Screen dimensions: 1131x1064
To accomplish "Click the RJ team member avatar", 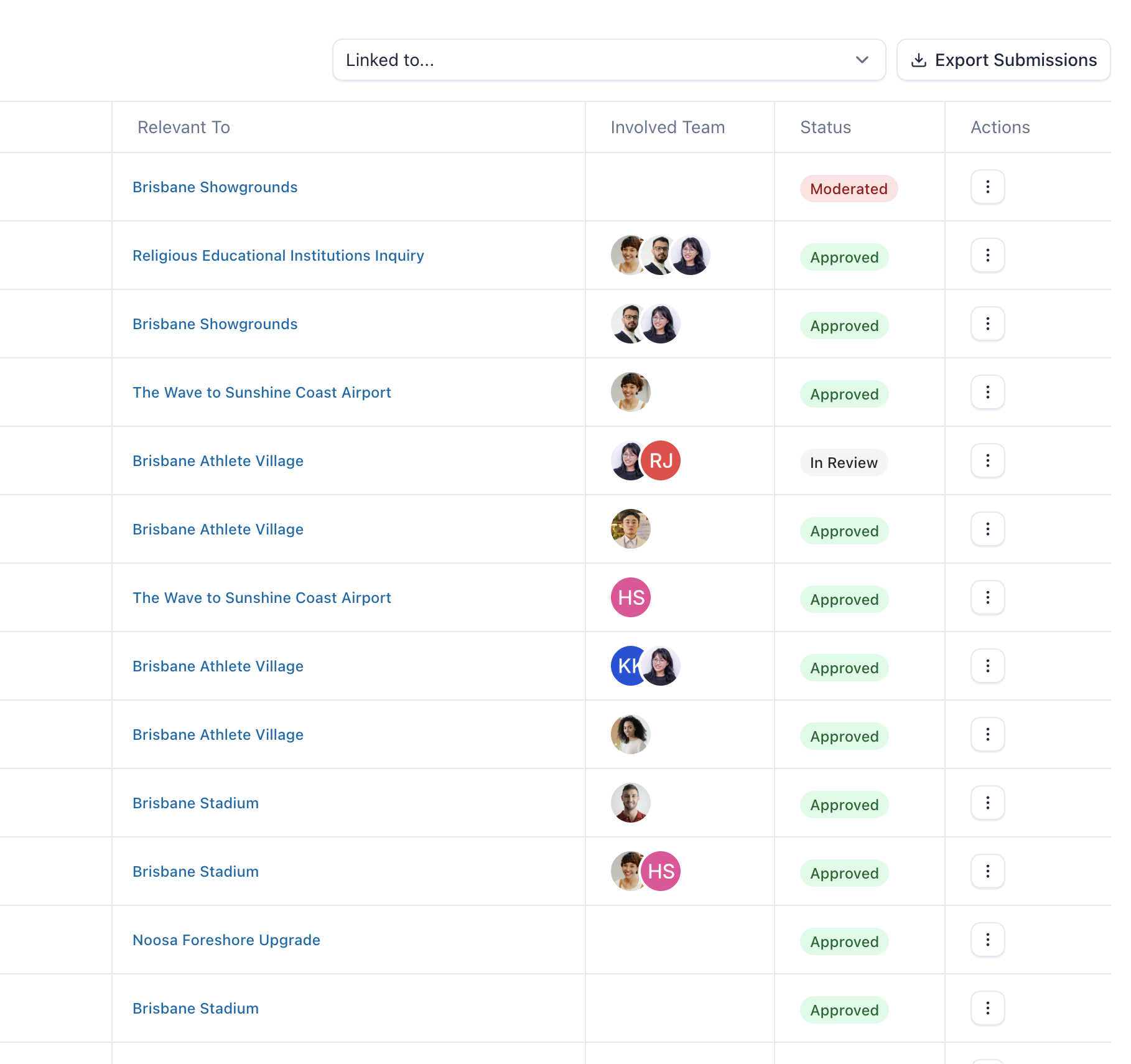I will pyautogui.click(x=661, y=460).
